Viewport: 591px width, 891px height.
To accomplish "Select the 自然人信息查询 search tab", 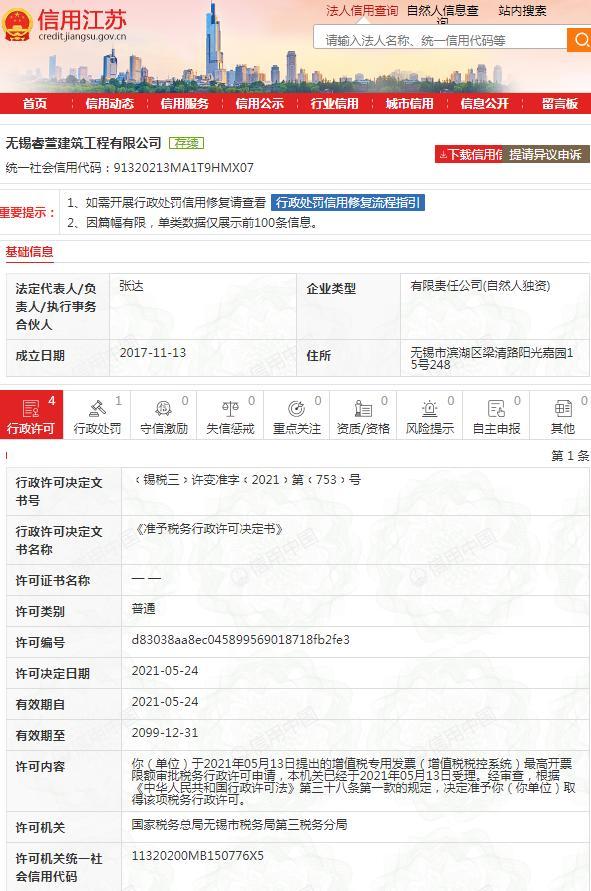I will (443, 14).
